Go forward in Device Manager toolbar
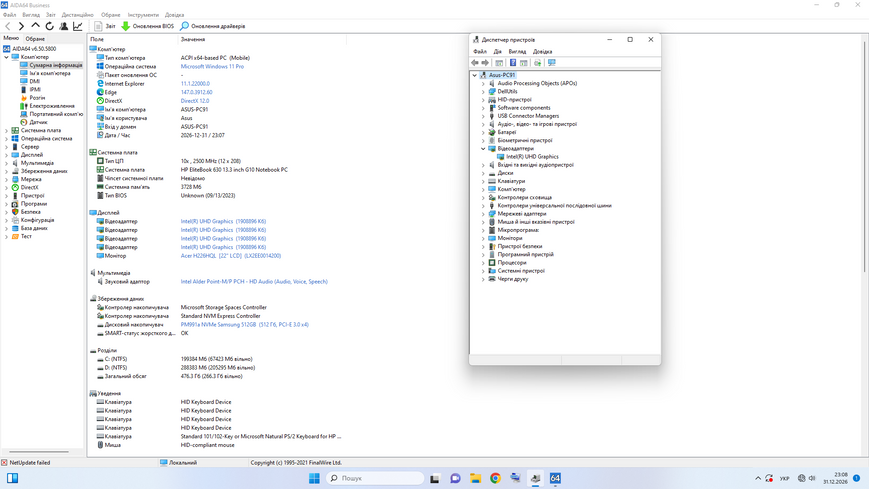Screen dimensions: 869x489 point(485,63)
